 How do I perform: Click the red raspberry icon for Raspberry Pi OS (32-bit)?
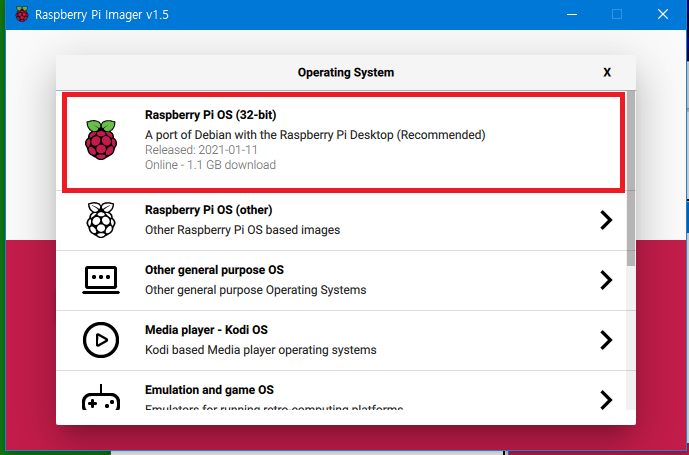pos(101,139)
